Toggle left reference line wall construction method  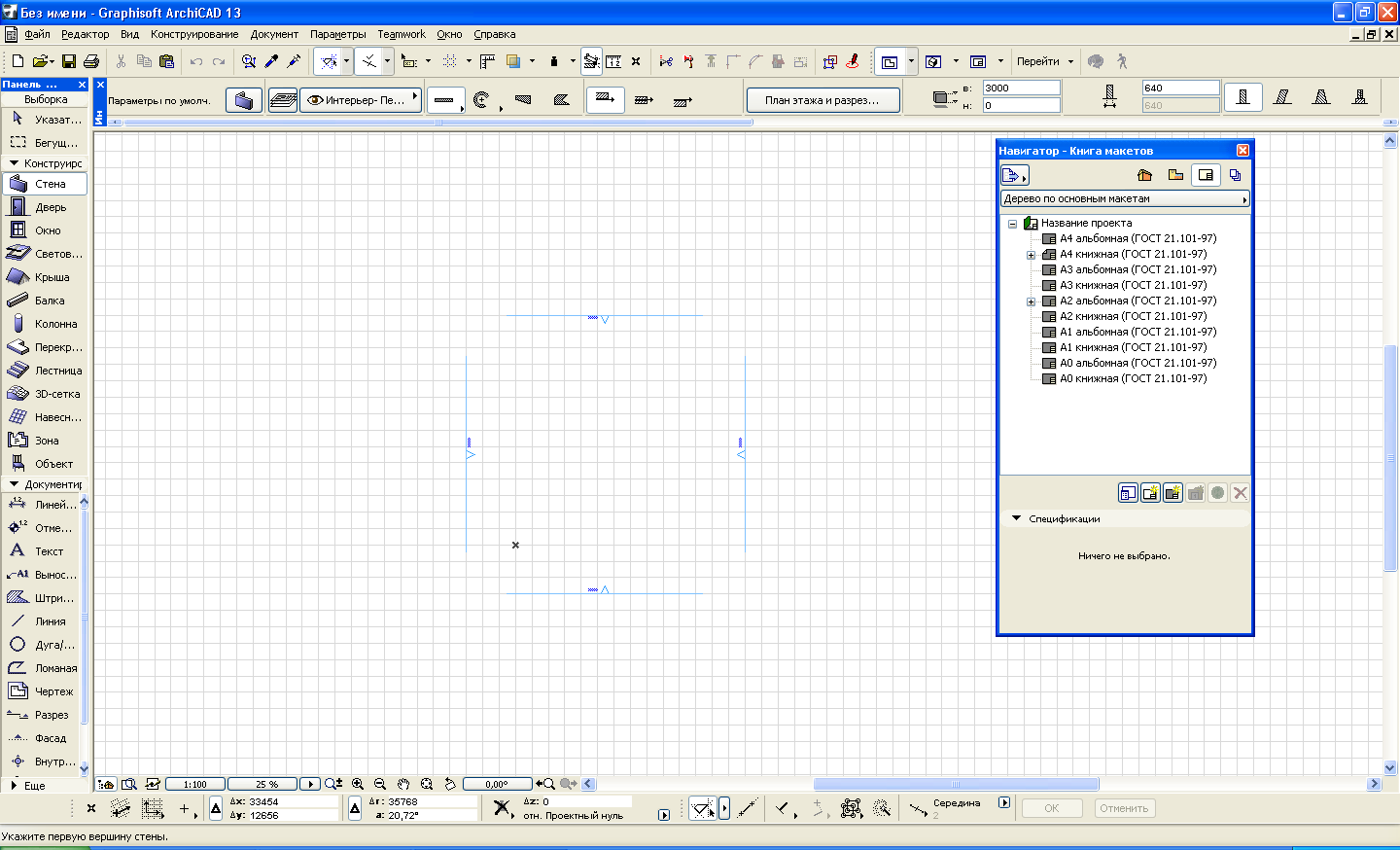605,99
